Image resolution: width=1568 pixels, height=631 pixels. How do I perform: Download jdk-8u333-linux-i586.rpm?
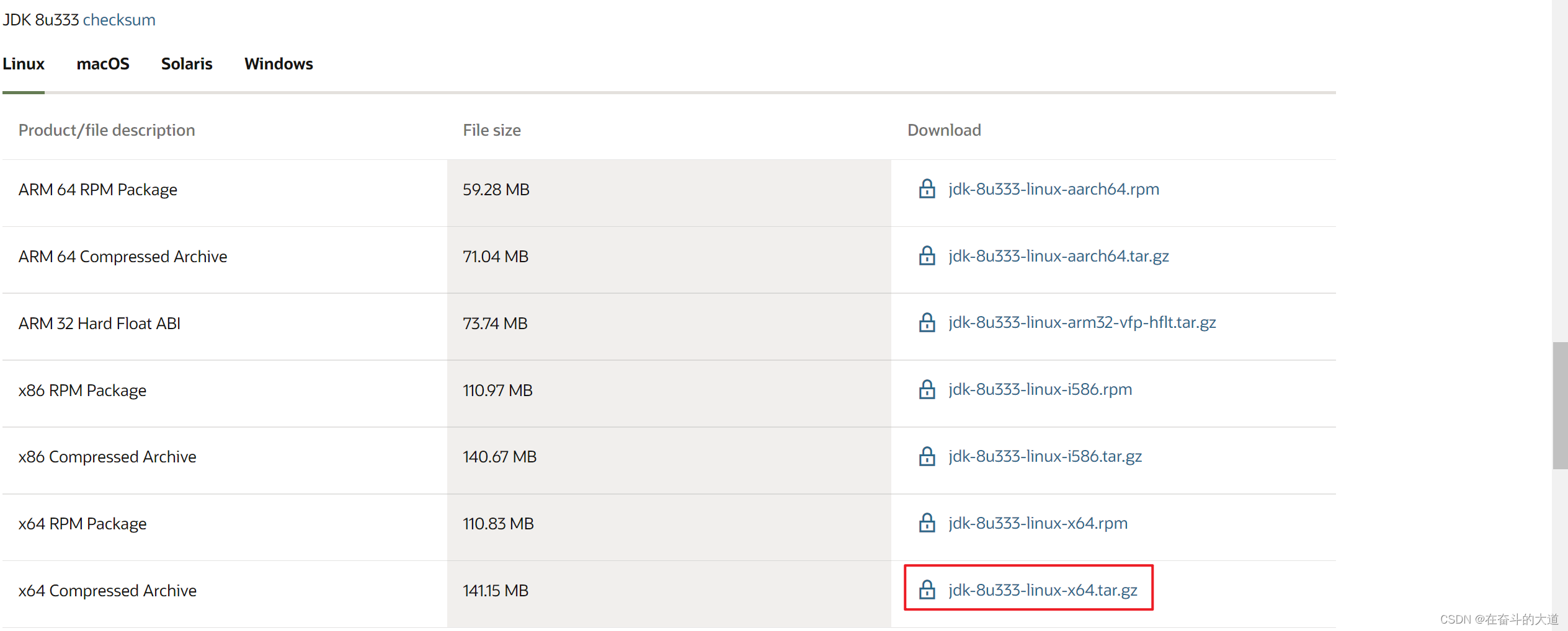(x=1040, y=390)
